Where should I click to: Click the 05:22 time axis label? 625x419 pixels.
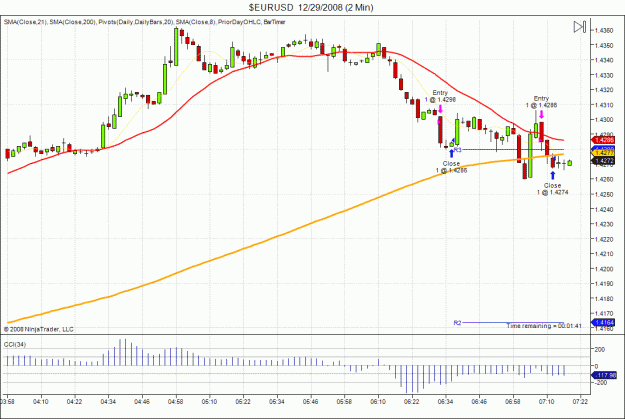[x=243, y=401]
